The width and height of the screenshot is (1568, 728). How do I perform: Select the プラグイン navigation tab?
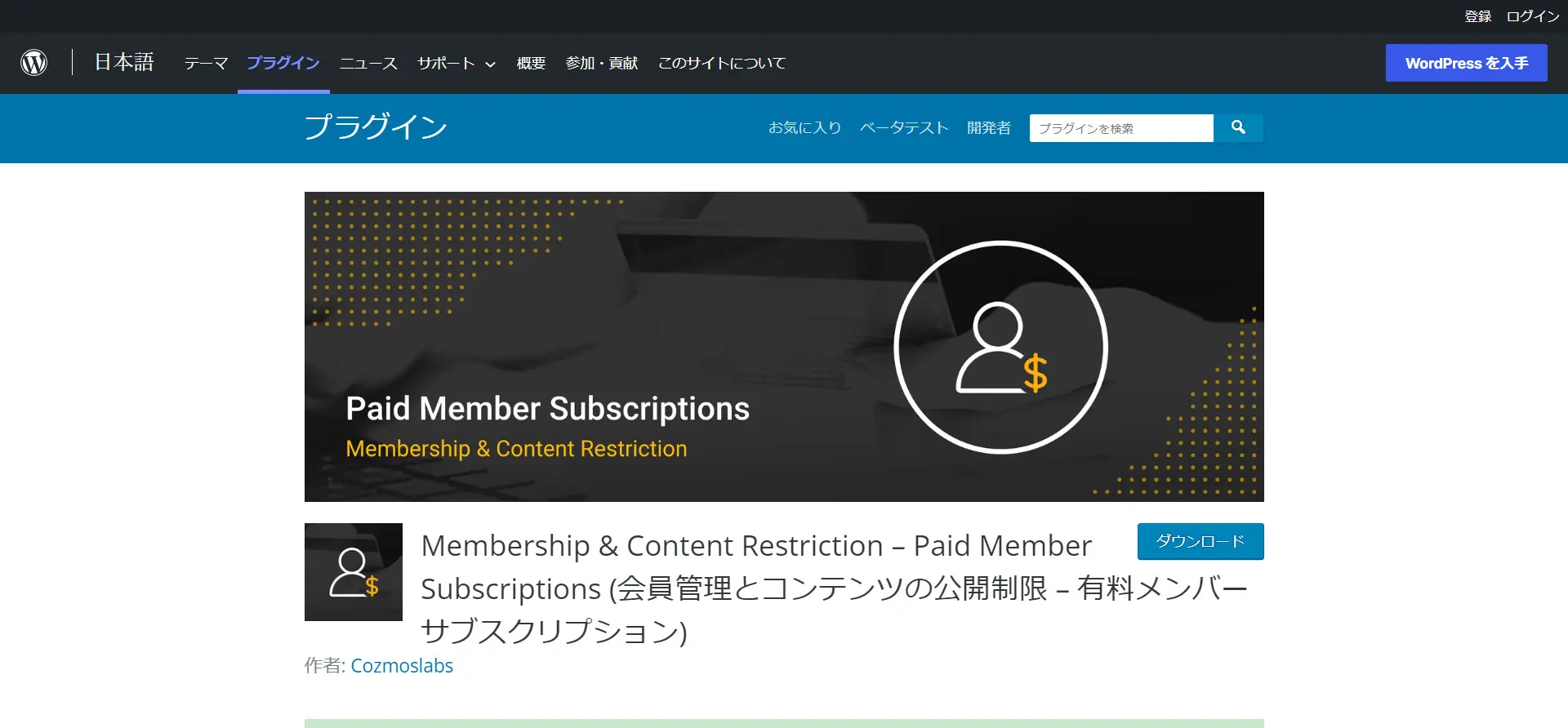[x=283, y=63]
